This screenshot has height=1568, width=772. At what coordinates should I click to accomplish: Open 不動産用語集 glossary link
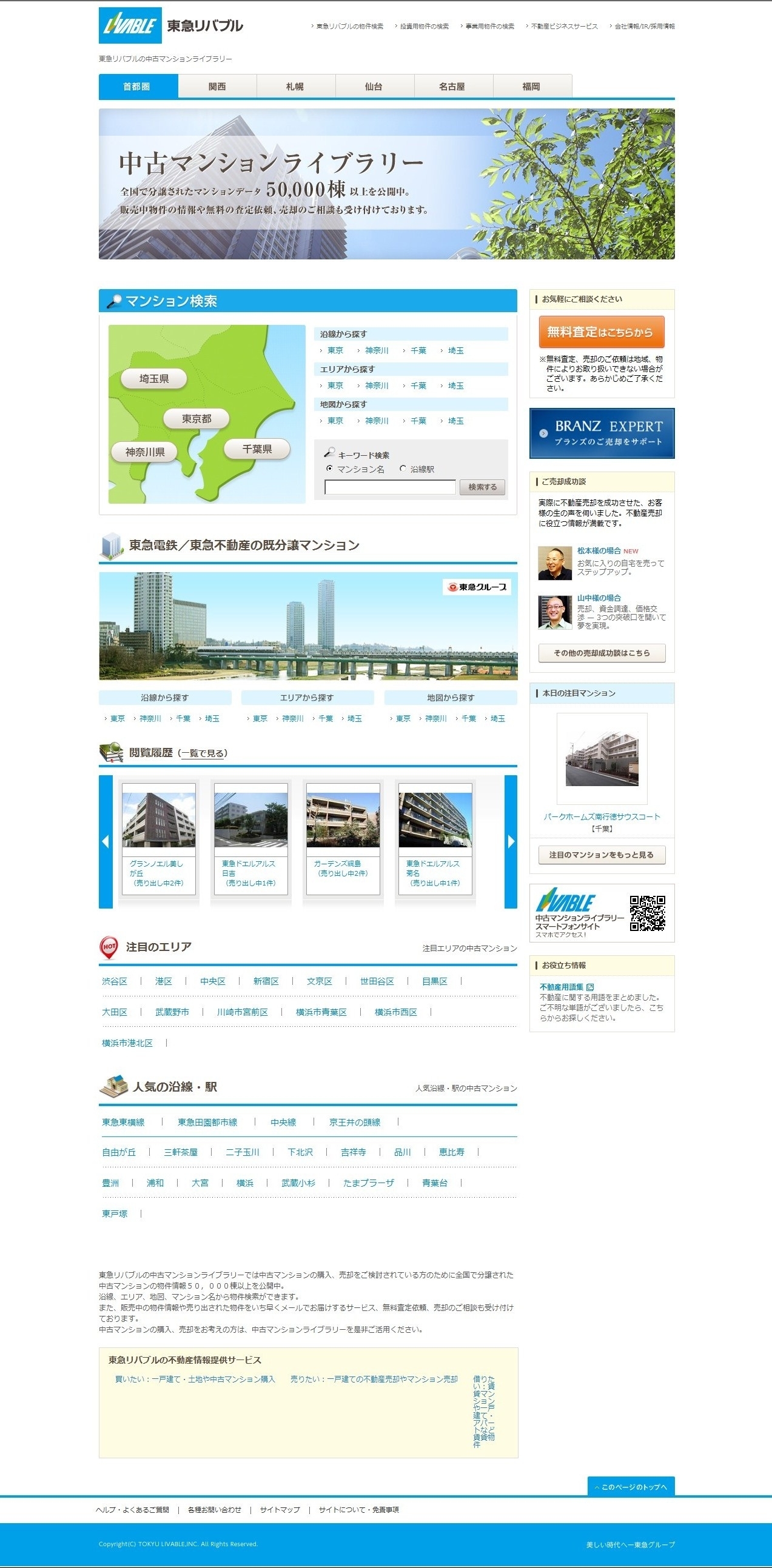562,987
